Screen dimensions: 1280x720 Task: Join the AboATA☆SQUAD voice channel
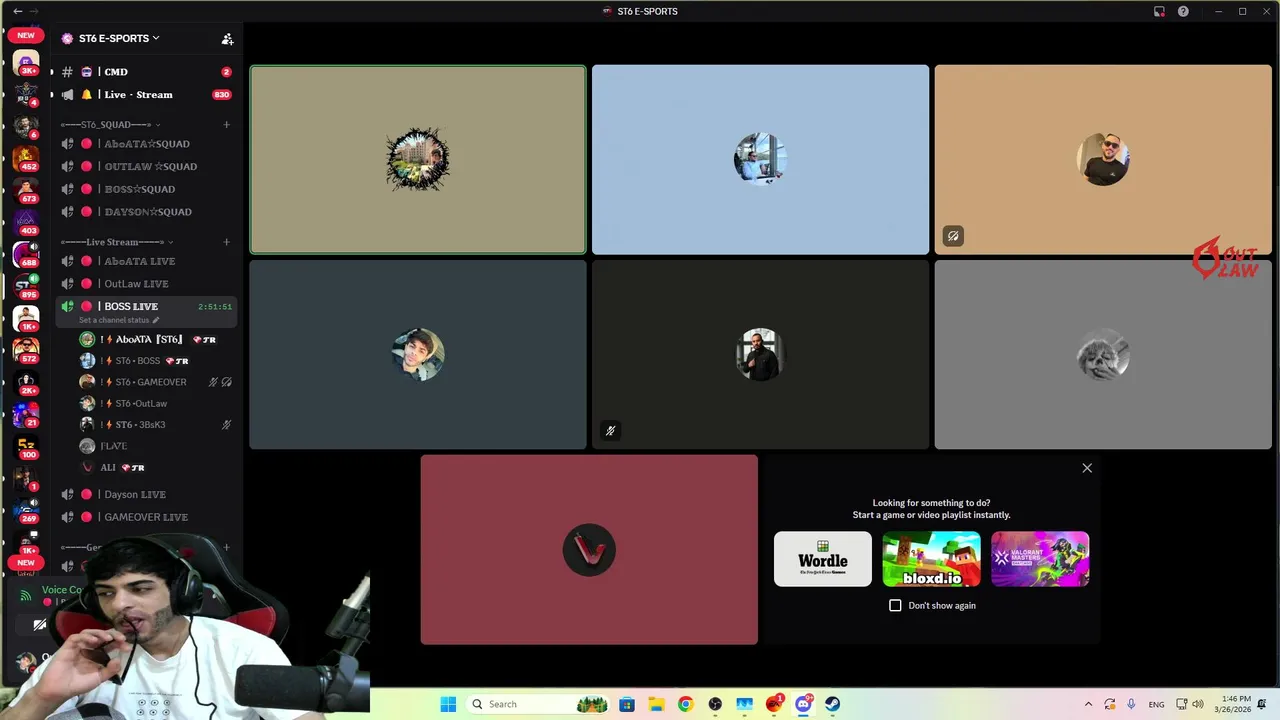(x=146, y=144)
